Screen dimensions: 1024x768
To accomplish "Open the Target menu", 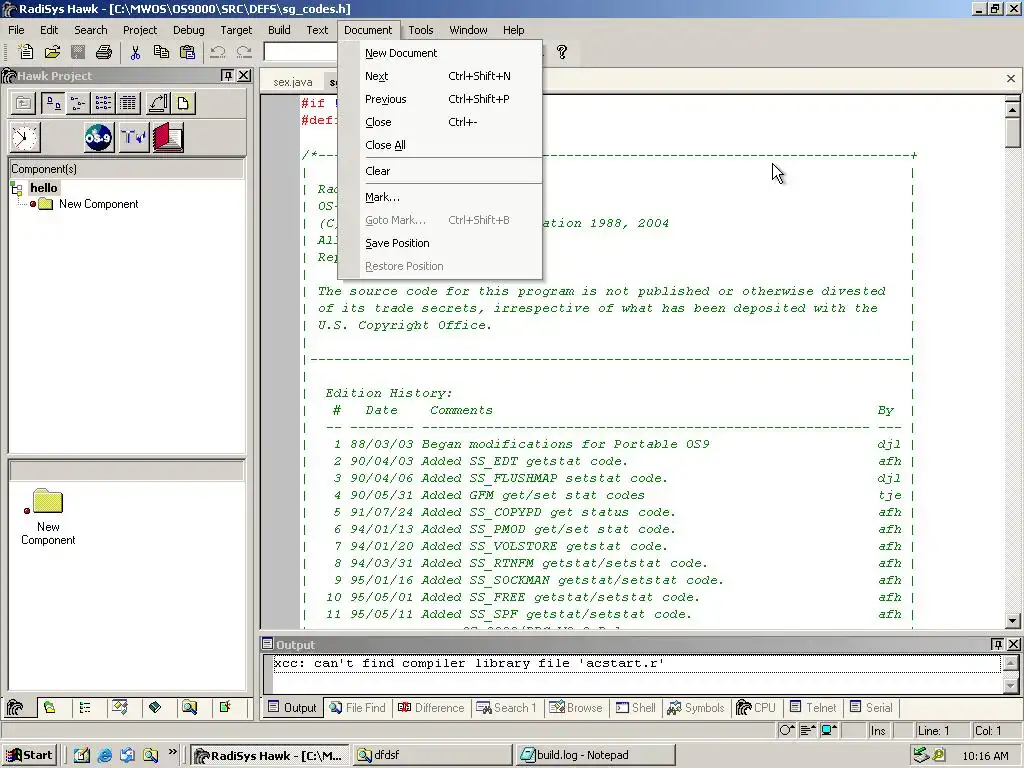I will [x=236, y=30].
